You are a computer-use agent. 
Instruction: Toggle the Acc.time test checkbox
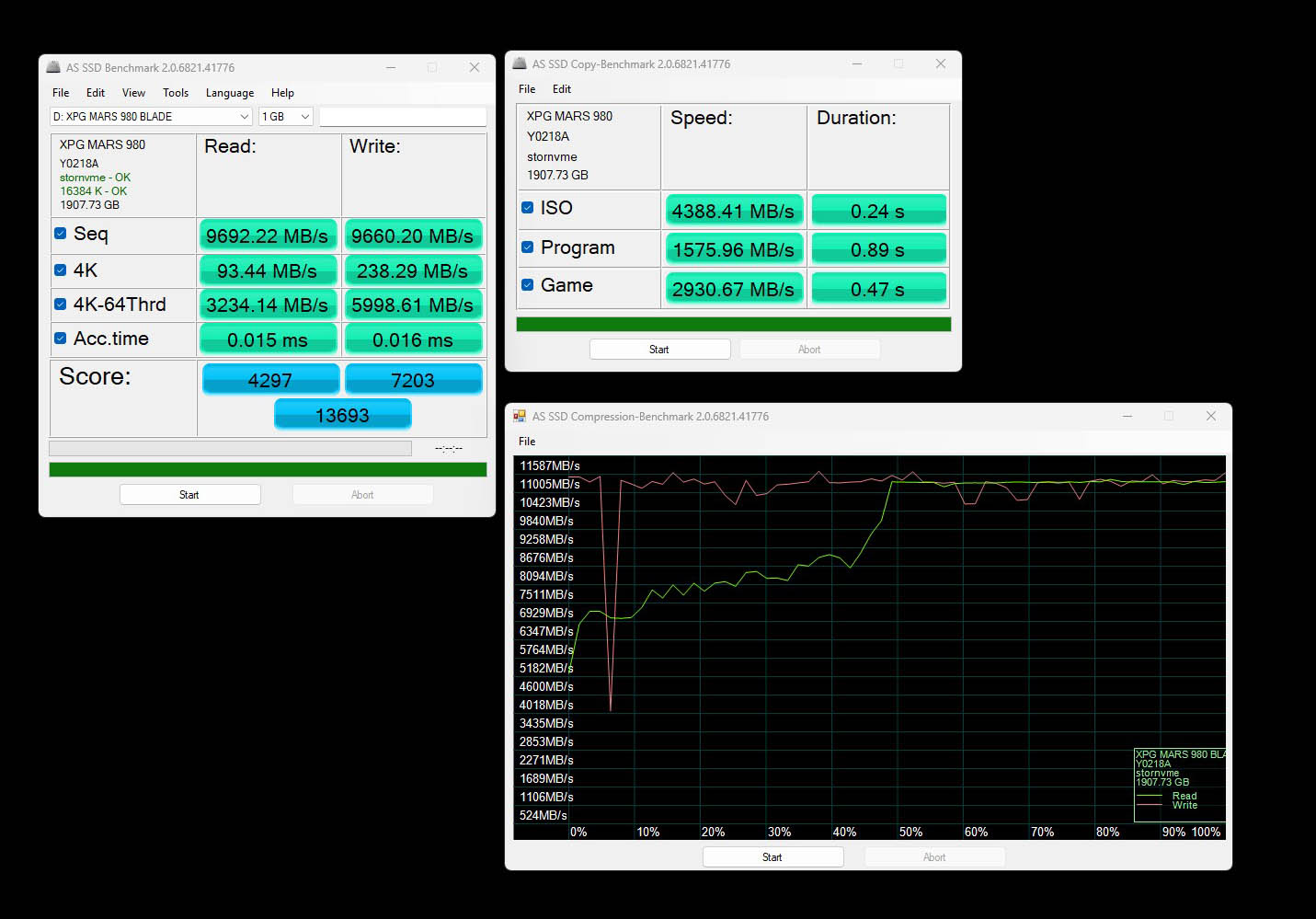coord(60,339)
